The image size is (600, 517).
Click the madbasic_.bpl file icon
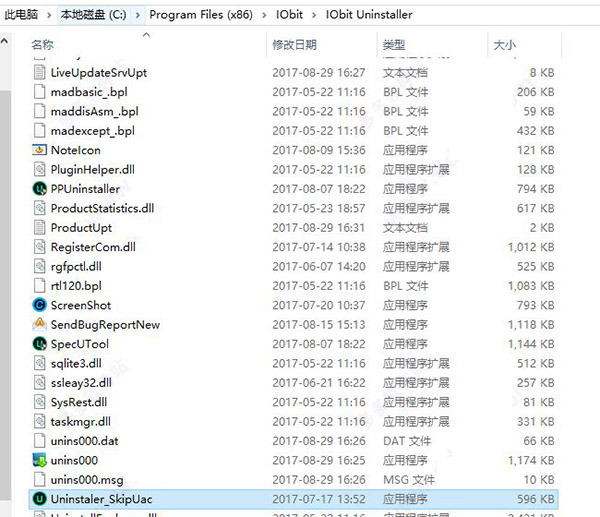(x=39, y=92)
